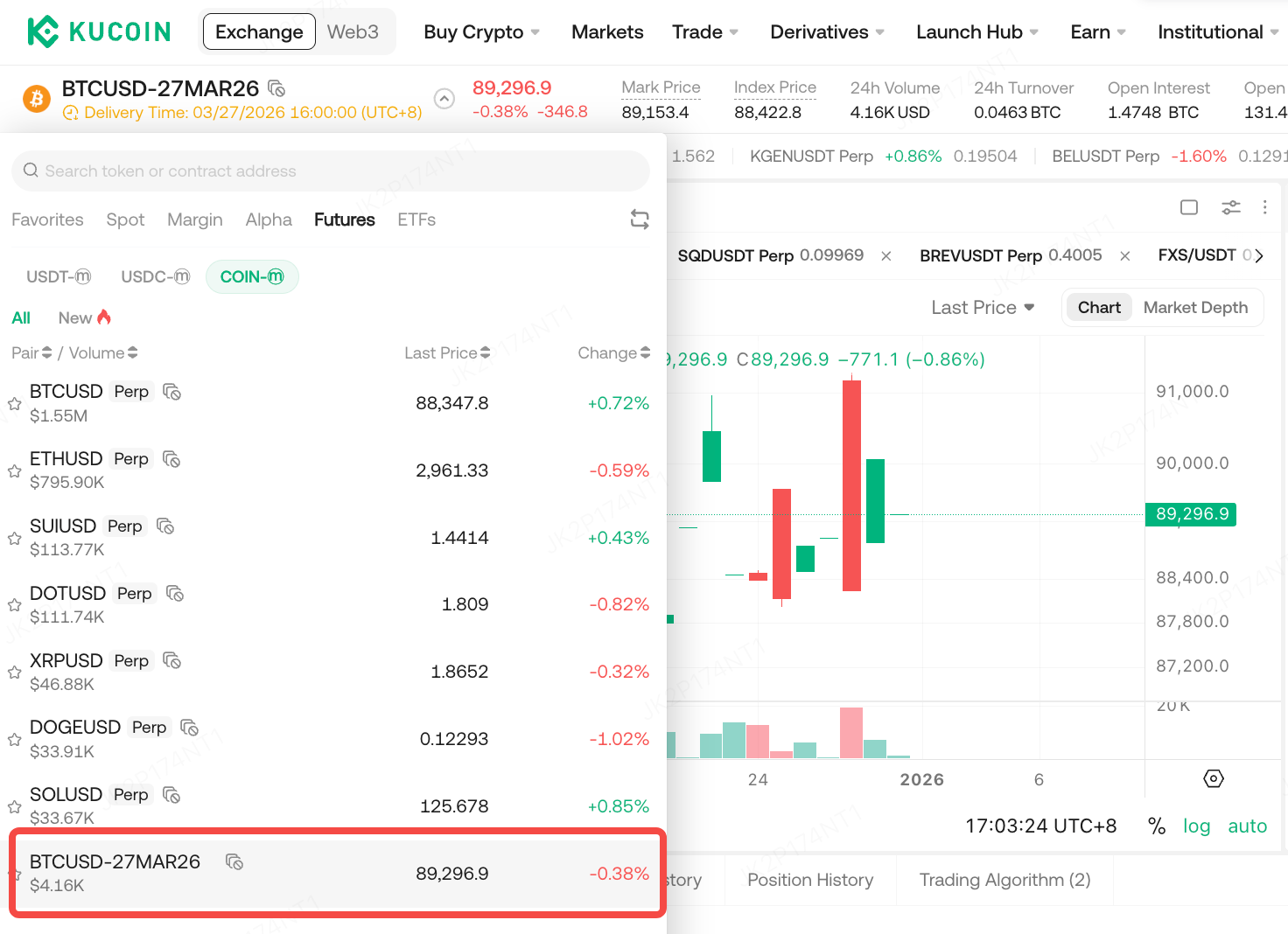Viewport: 1288px width, 934px height.
Task: Toggle favorite star for ETHUSD Perp
Action: tap(15, 471)
